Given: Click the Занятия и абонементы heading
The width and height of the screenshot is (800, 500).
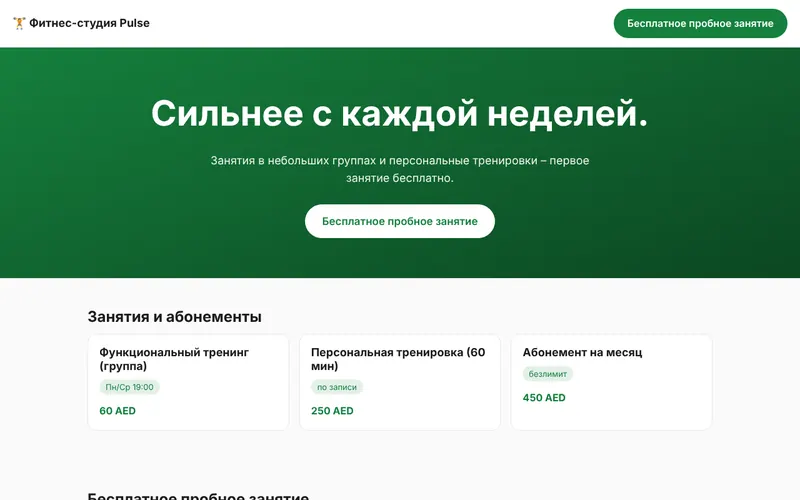Looking at the screenshot, I should tap(174, 317).
